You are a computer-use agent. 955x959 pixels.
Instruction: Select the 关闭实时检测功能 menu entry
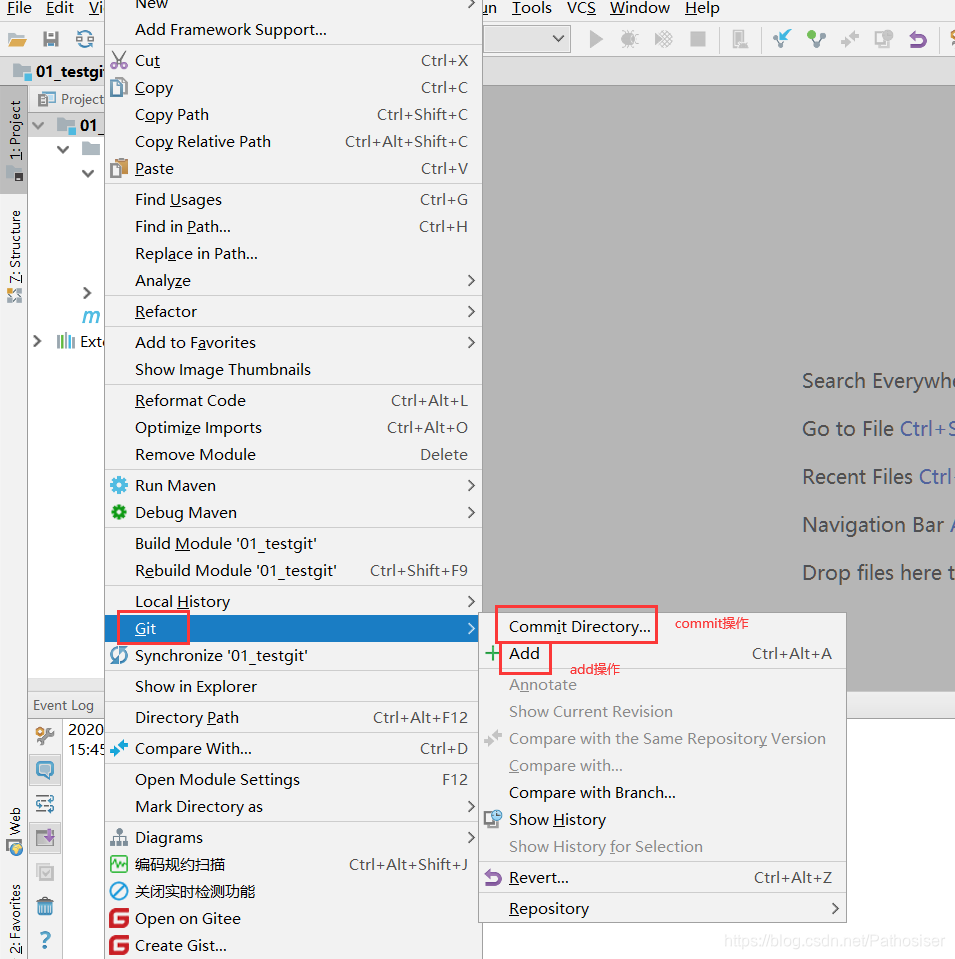[x=293, y=892]
